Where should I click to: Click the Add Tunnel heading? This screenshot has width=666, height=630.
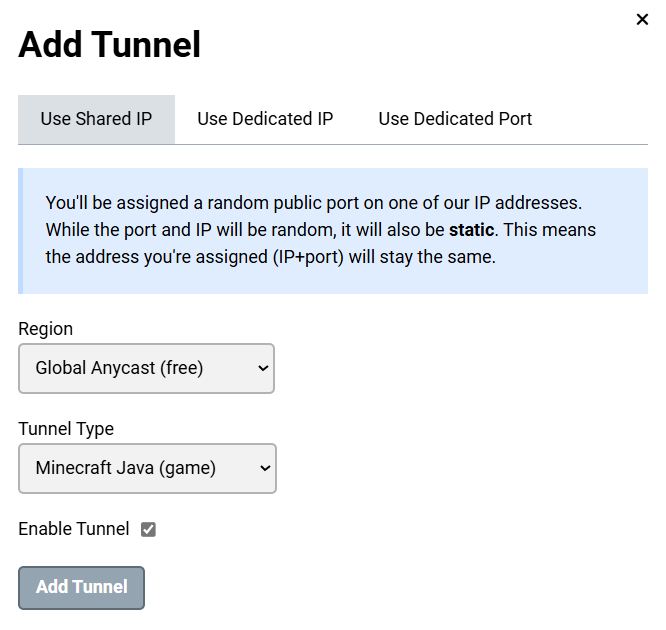(110, 45)
